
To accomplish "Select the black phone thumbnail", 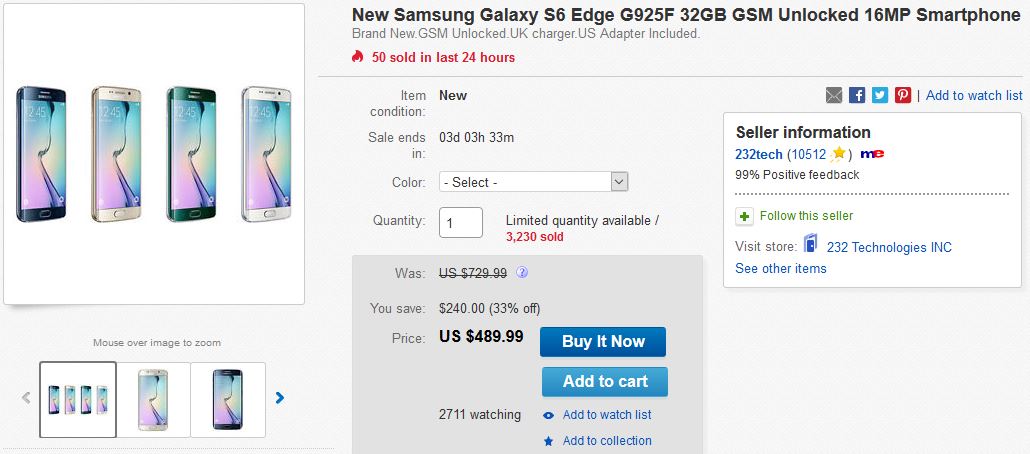I will 228,399.
